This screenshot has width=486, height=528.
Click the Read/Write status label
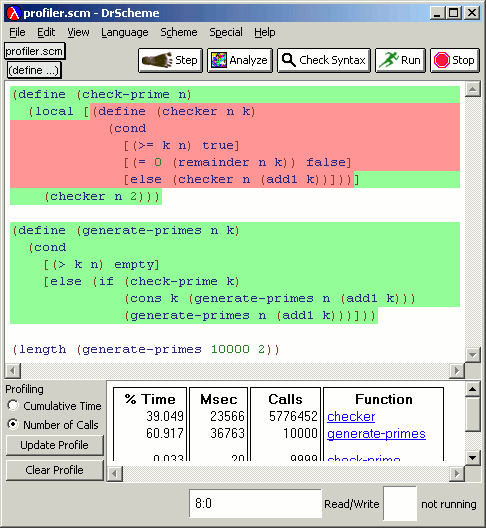(x=352, y=504)
